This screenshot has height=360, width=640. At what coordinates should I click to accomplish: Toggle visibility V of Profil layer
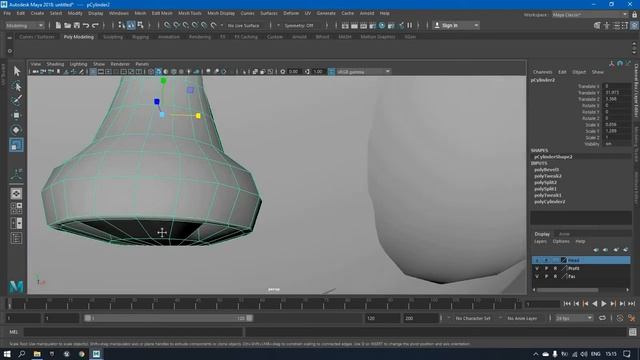tap(537, 268)
